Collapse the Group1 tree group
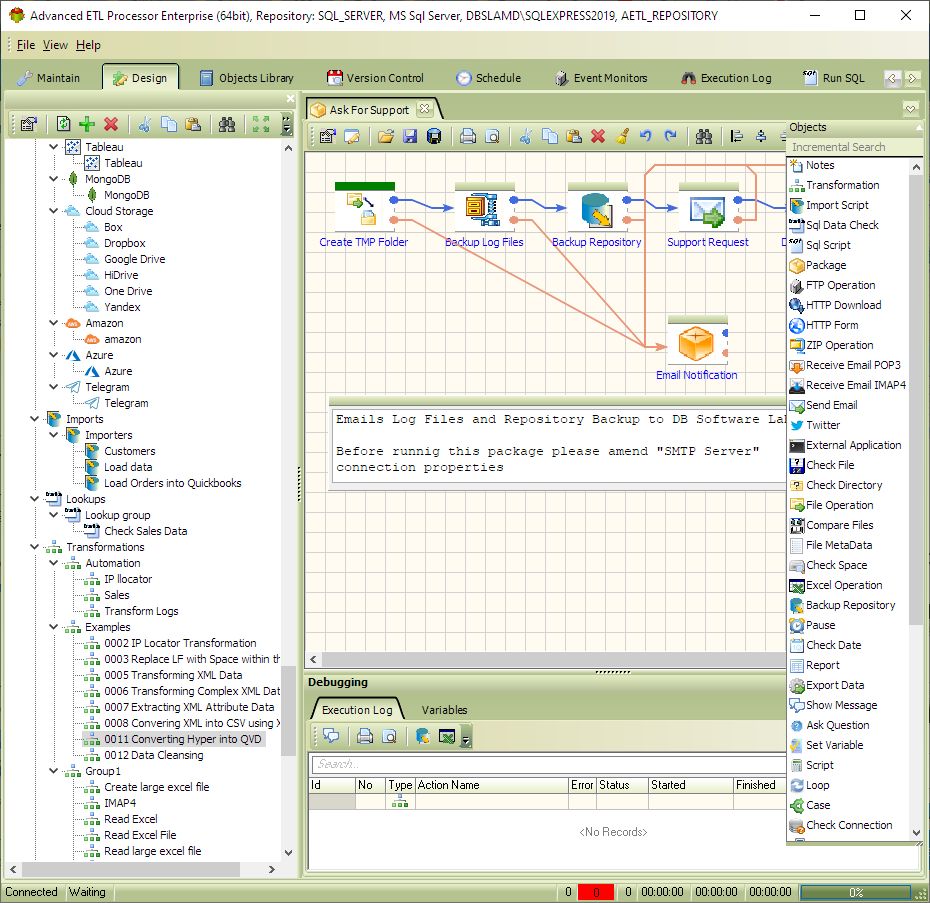 pos(53,771)
